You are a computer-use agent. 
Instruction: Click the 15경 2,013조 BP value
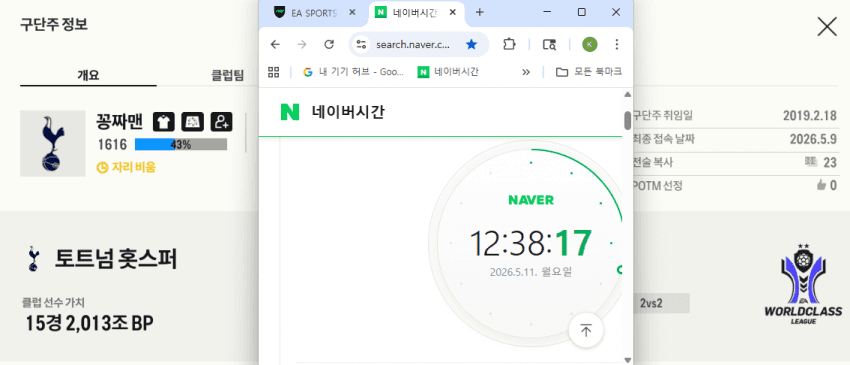click(90, 323)
